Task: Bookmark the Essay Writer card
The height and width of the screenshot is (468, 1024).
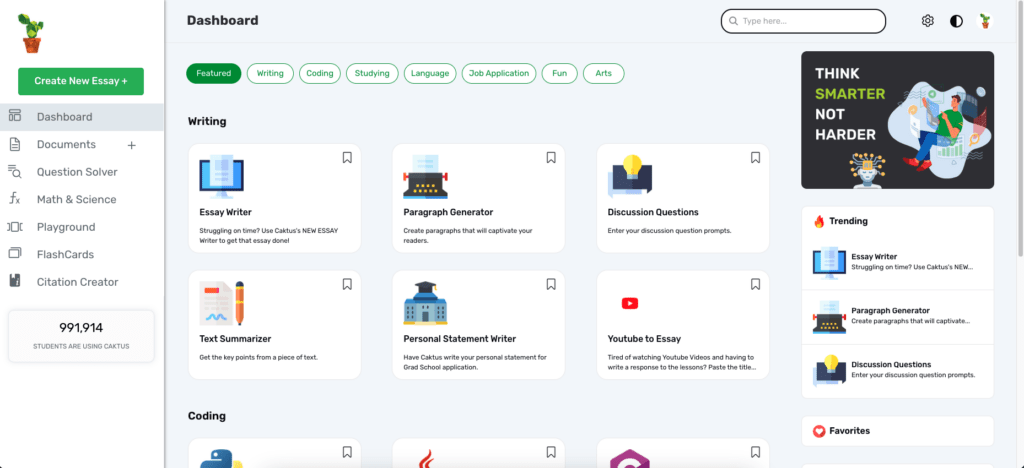Action: tap(347, 157)
